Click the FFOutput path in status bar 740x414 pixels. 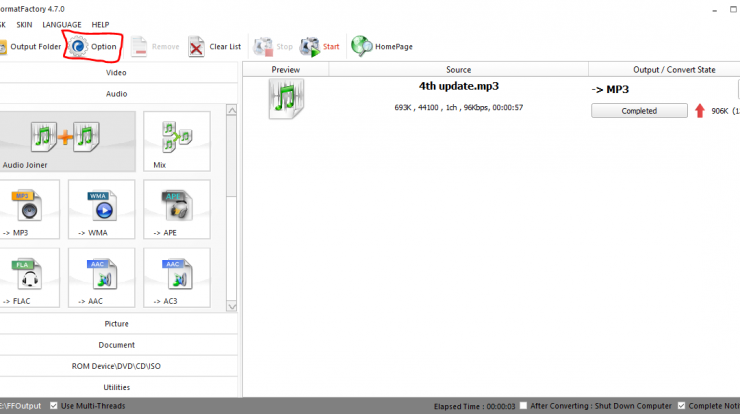(20, 406)
